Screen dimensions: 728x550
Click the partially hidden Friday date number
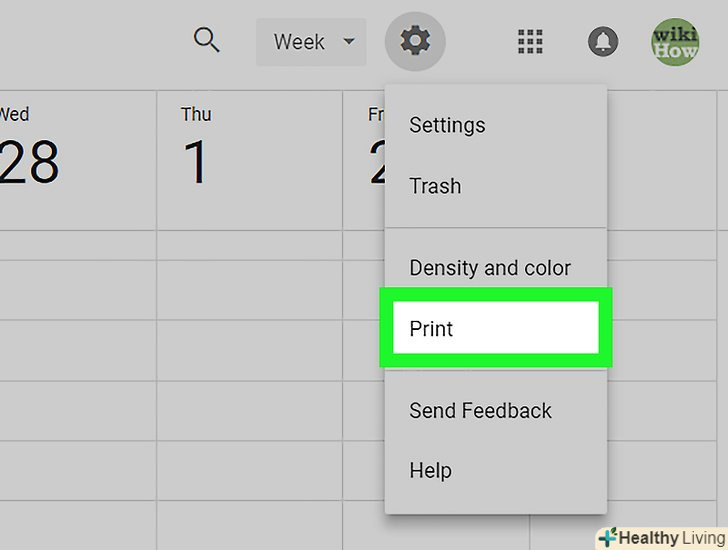pos(377,163)
